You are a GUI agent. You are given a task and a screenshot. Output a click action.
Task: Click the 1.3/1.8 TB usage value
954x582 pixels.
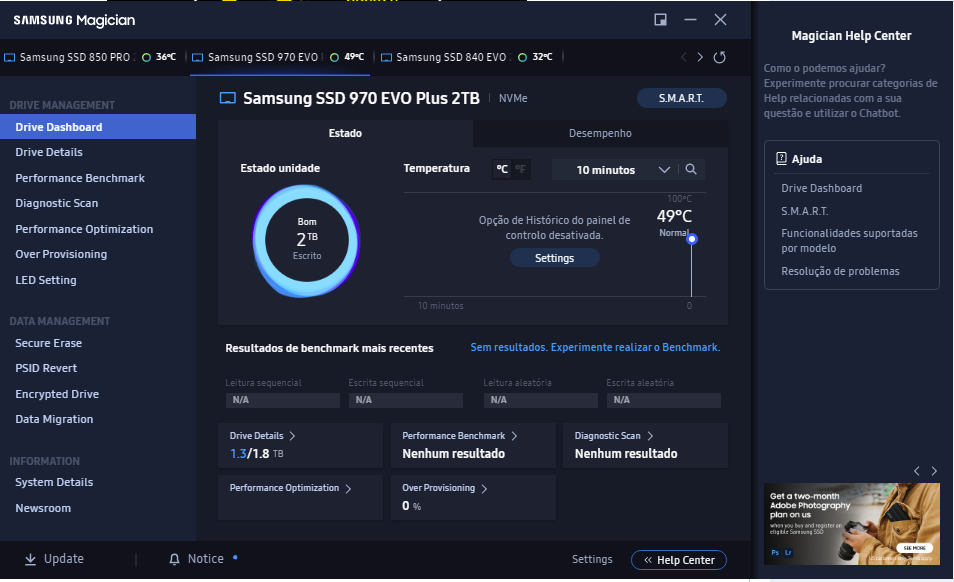pyautogui.click(x=256, y=454)
